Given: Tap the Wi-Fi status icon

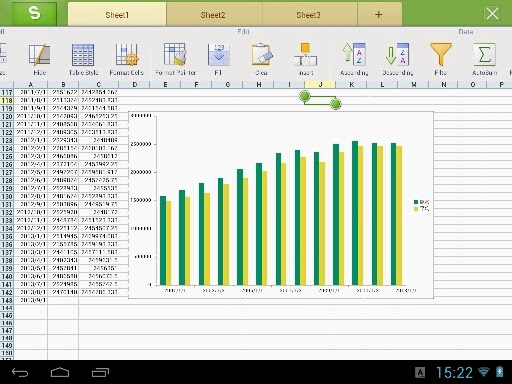Looking at the screenshot, I should 483,372.
